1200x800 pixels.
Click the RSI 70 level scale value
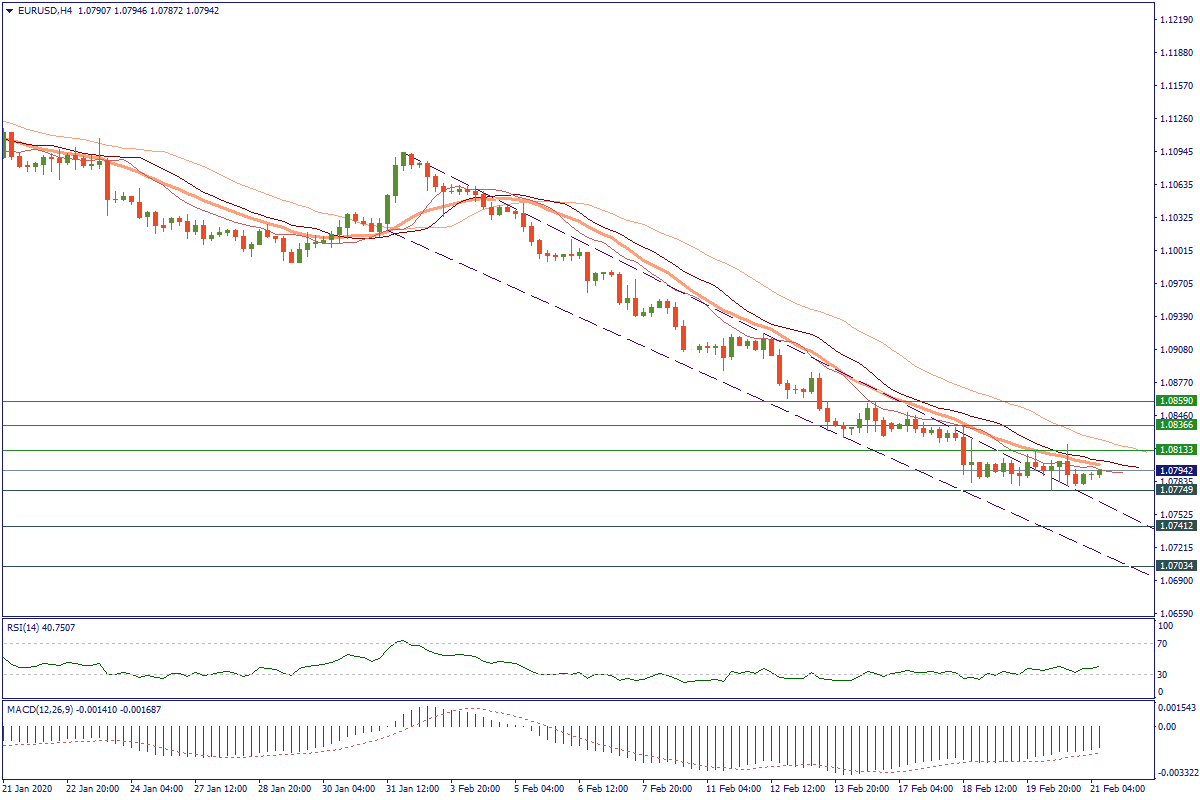click(x=1164, y=643)
